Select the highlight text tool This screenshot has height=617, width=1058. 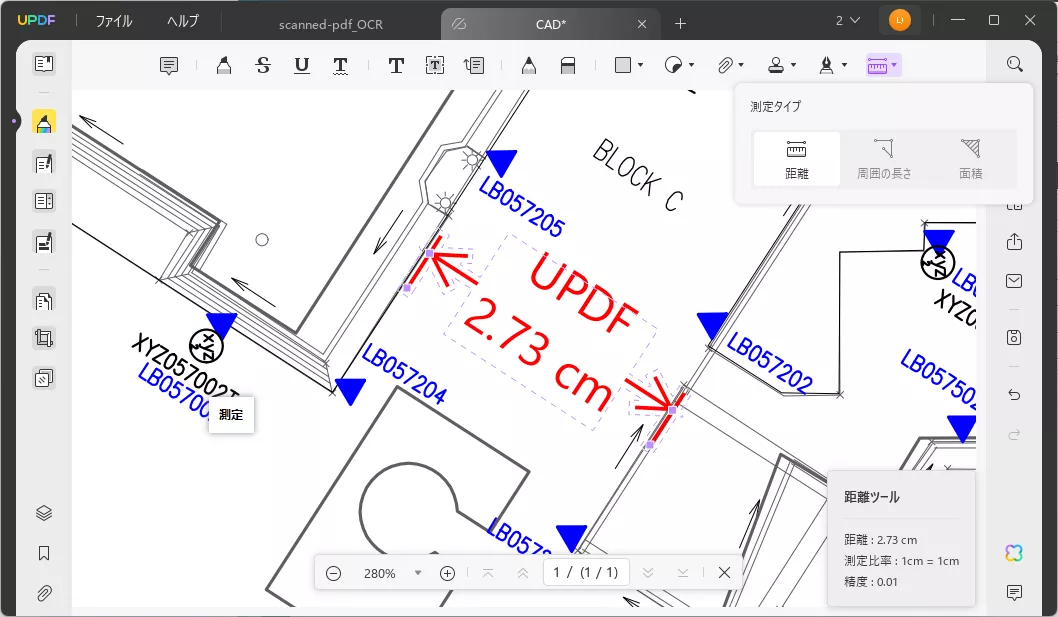[x=224, y=65]
